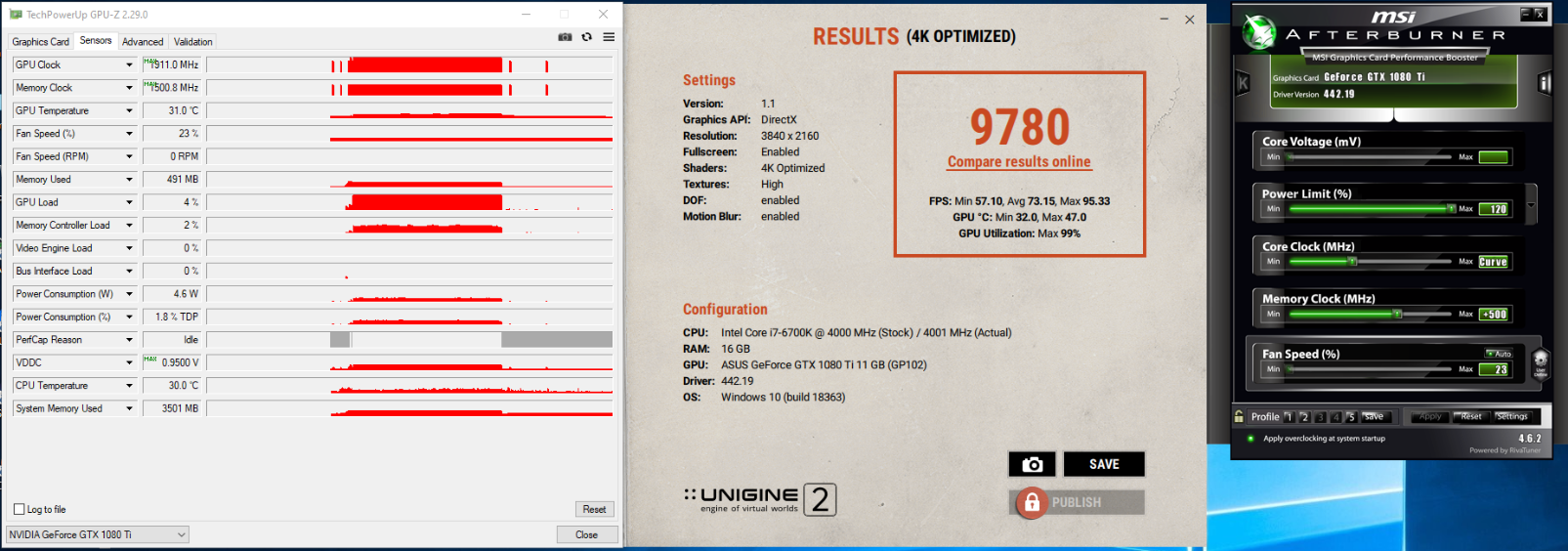1568x551 pixels.
Task: Minimize the Superposition results window
Action: click(1164, 19)
